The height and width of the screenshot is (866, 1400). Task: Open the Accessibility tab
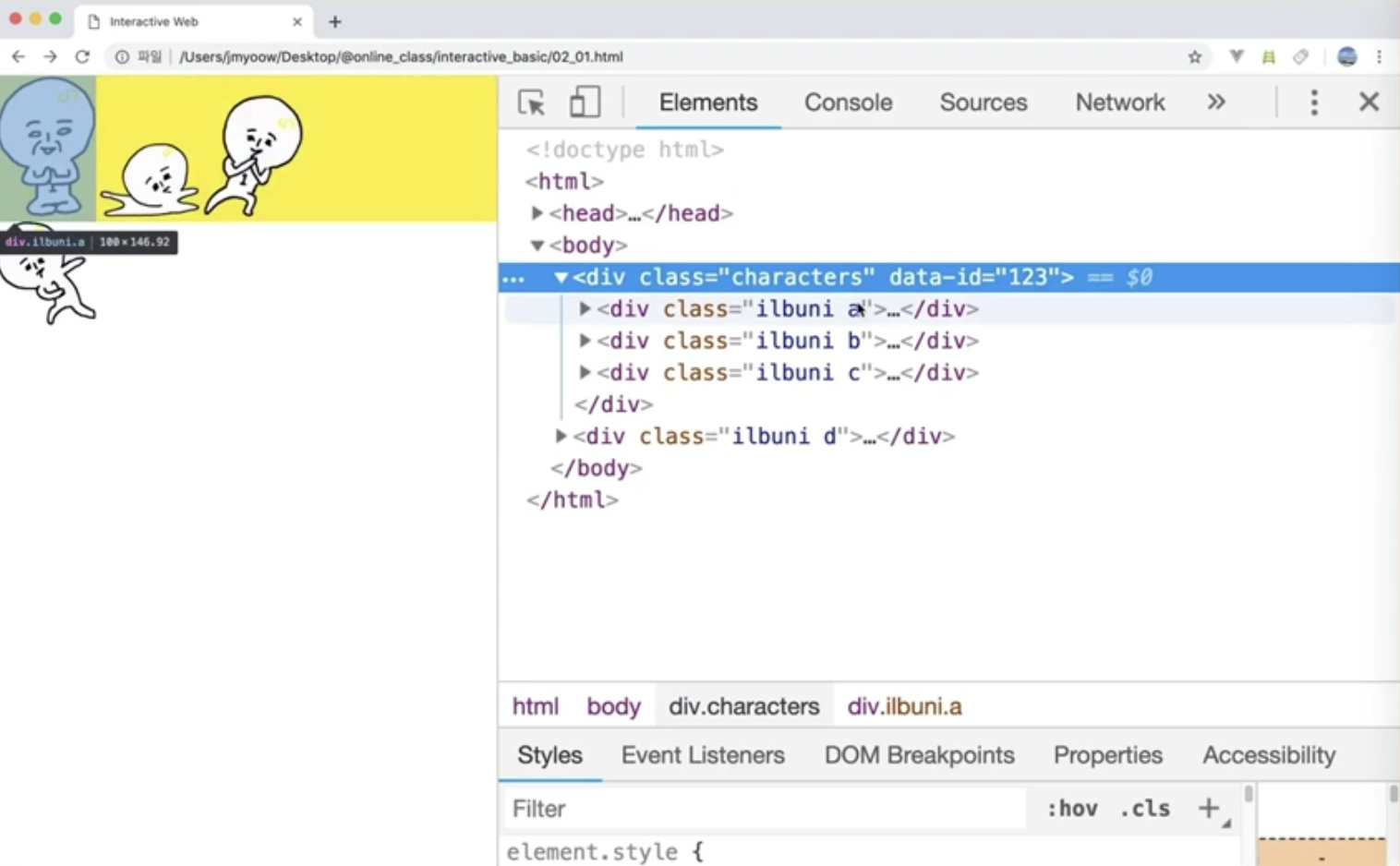coord(1269,755)
